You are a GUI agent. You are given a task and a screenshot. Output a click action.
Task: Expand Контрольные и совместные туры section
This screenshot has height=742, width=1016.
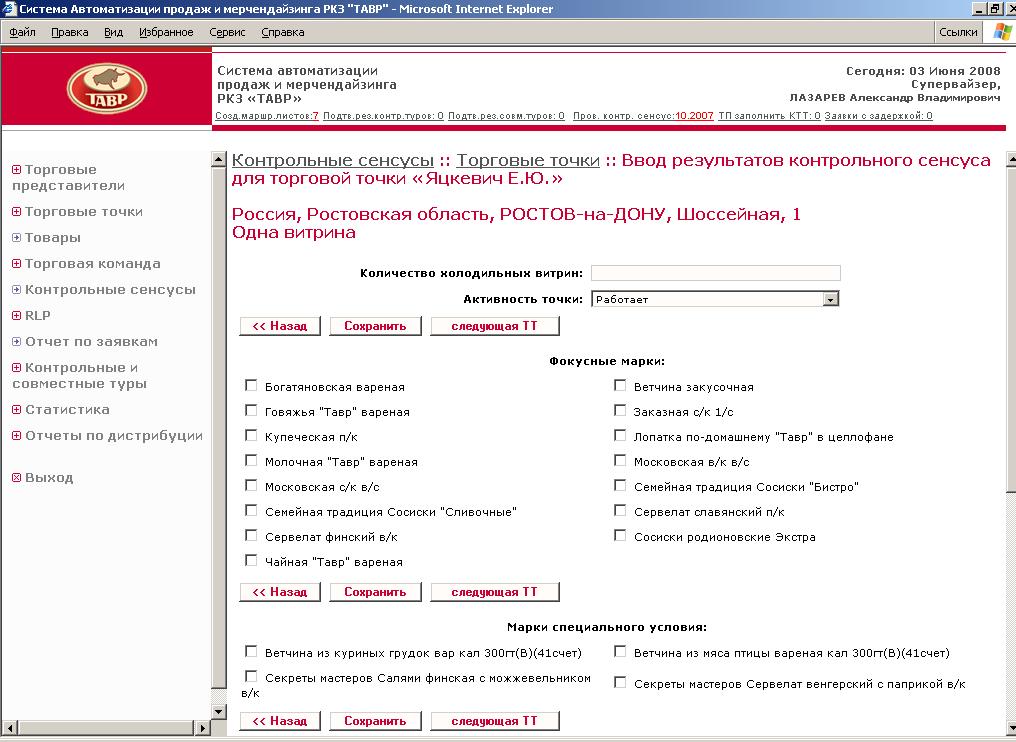[x=16, y=367]
